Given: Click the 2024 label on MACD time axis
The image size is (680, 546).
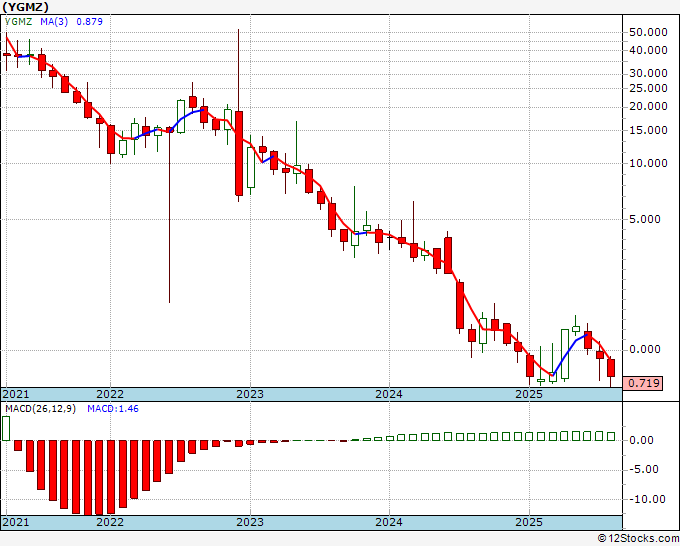Looking at the screenshot, I should (389, 522).
